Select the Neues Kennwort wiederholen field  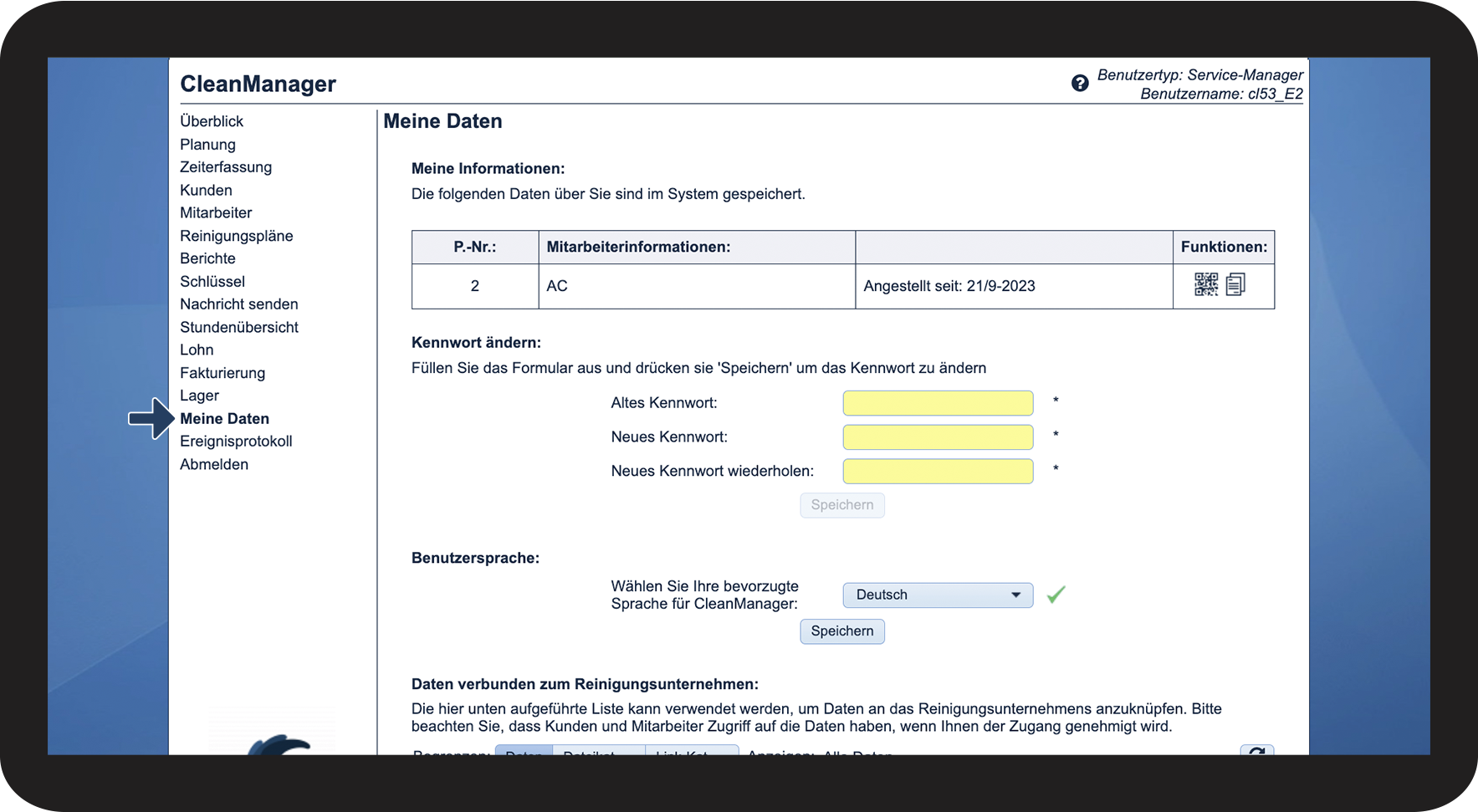(937, 472)
